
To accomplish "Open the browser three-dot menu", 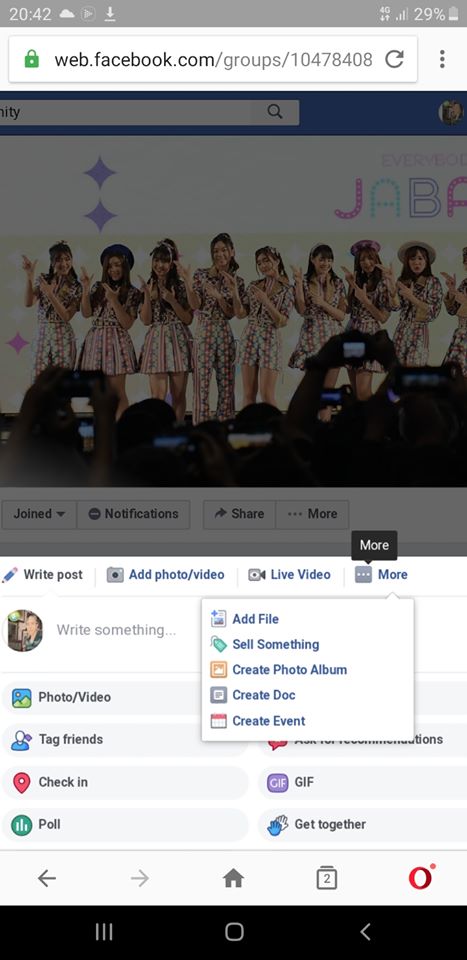I will click(x=442, y=59).
